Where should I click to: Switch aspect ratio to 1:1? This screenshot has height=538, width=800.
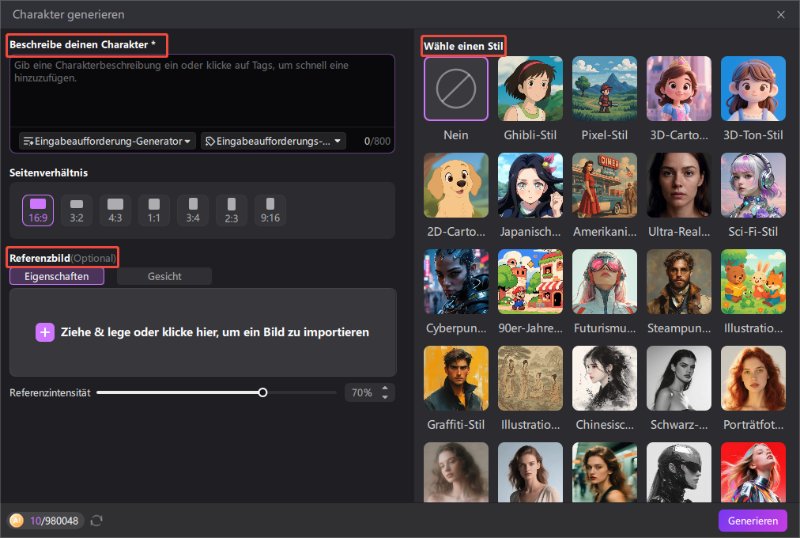click(154, 210)
